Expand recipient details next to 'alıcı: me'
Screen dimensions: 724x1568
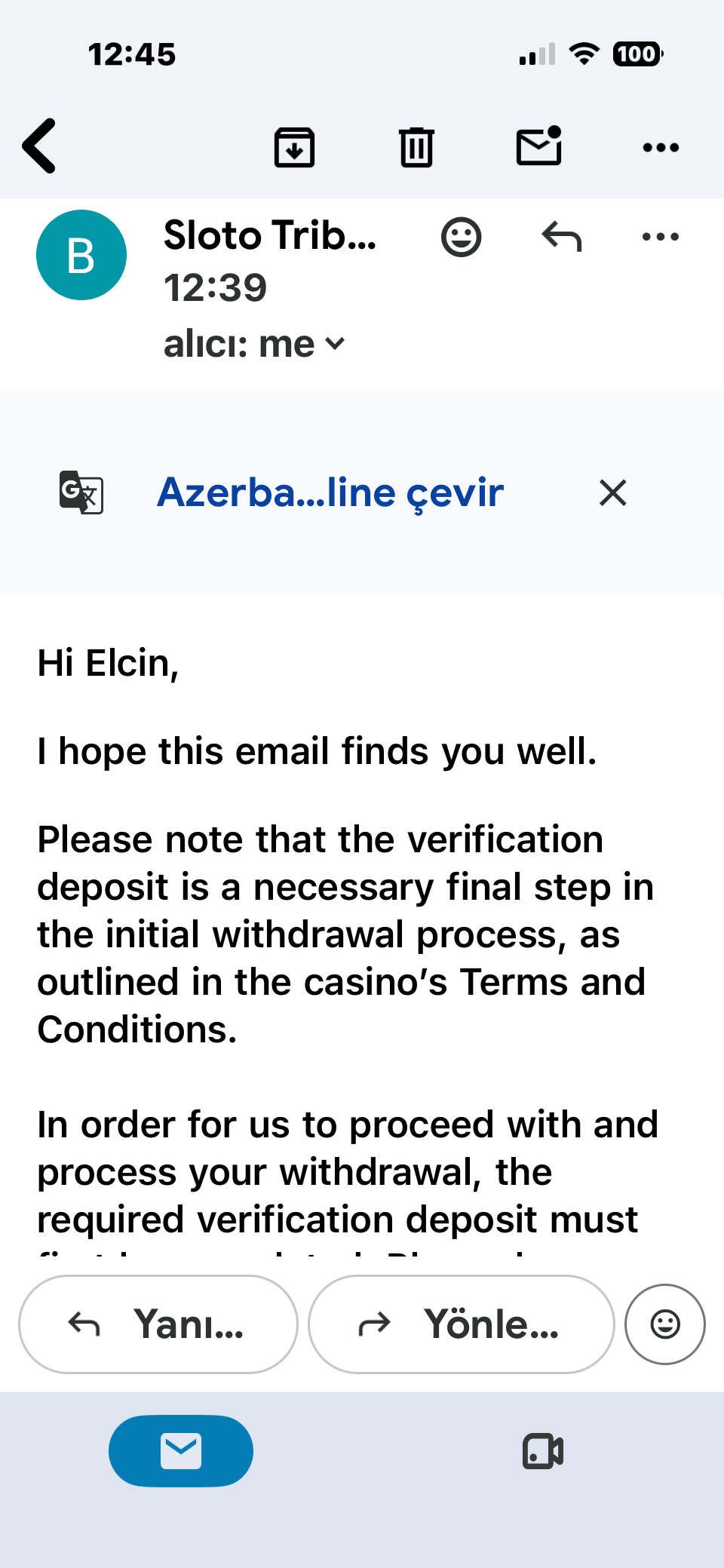[x=335, y=344]
